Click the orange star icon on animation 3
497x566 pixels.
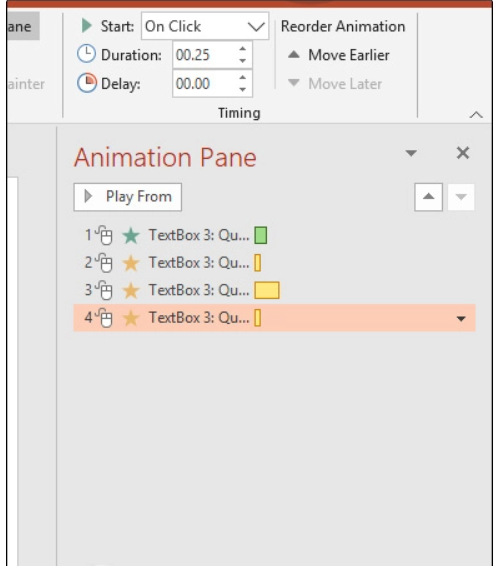(x=131, y=290)
